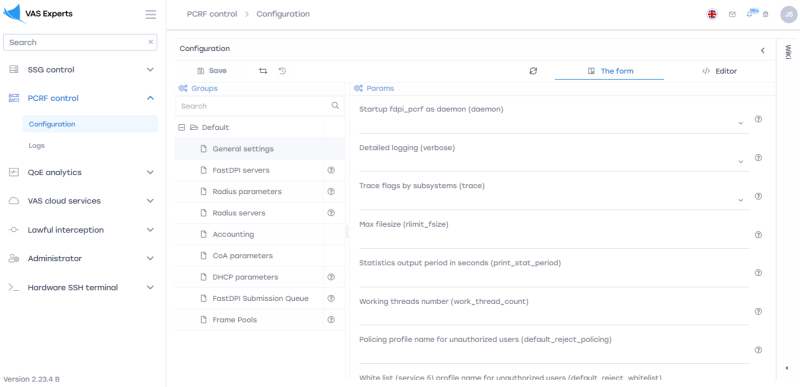The width and height of the screenshot is (800, 387).
Task: Click the user avatar in top right
Action: (788, 14)
